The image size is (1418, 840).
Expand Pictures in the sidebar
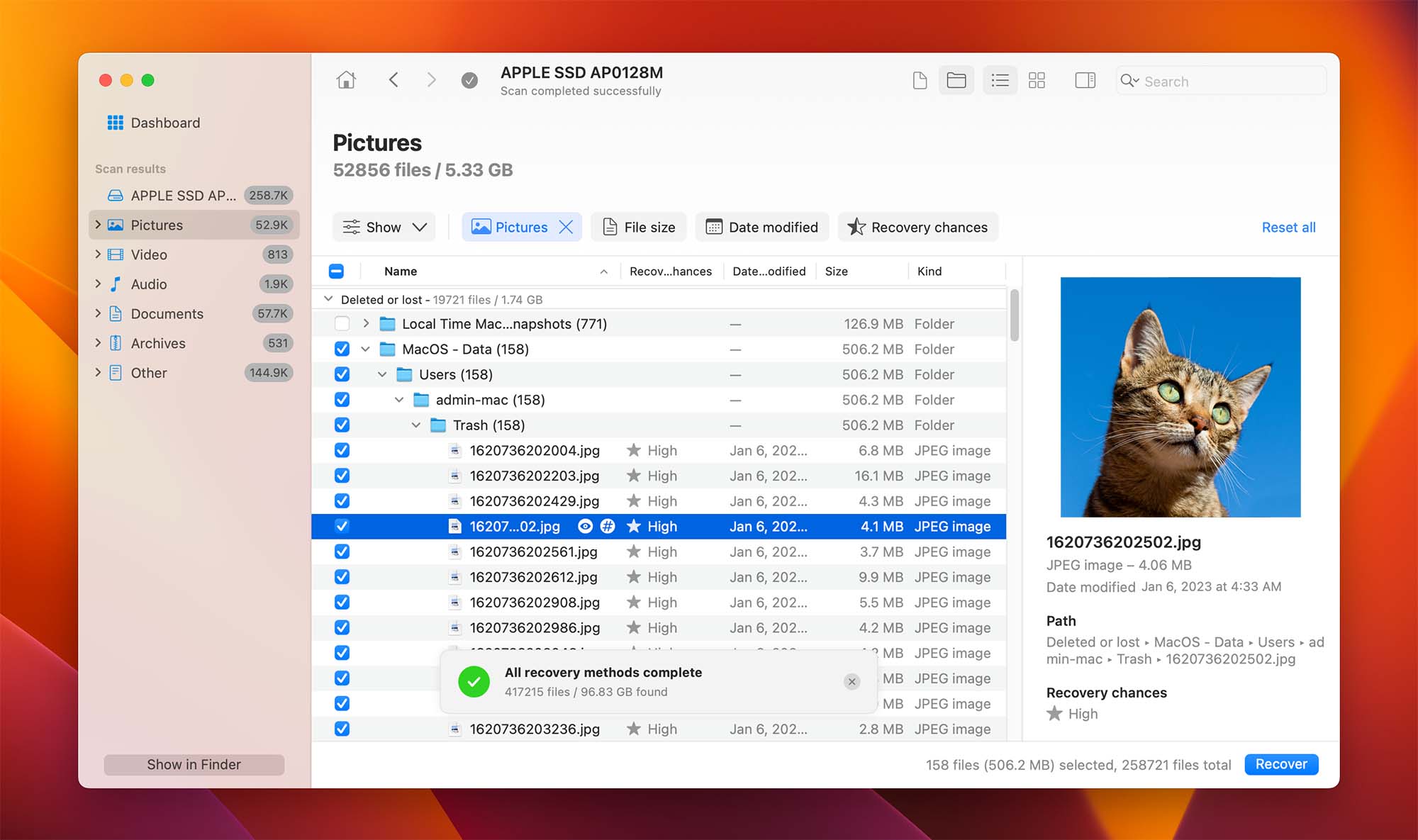tap(98, 225)
